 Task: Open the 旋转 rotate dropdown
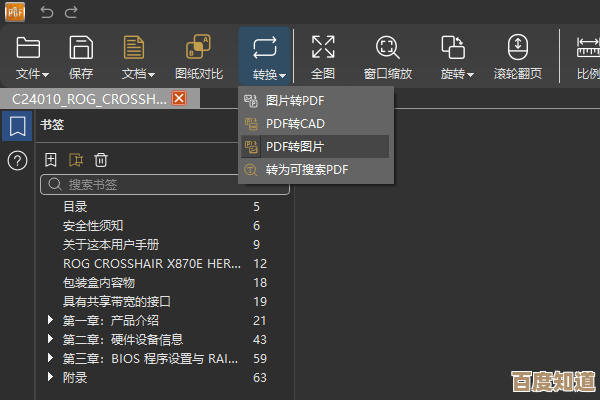pos(457,58)
